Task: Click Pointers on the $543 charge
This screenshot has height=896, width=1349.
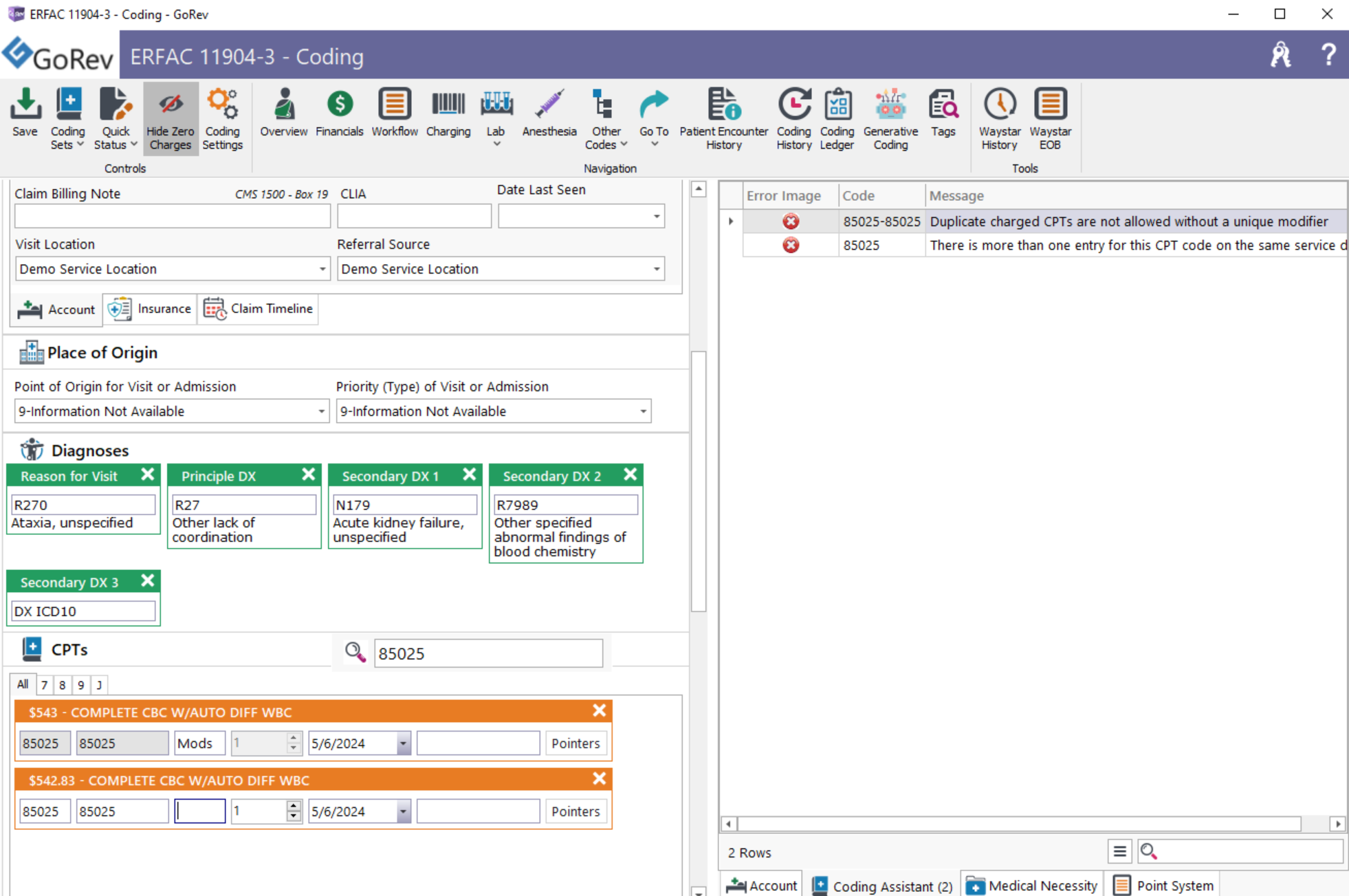Action: point(575,743)
